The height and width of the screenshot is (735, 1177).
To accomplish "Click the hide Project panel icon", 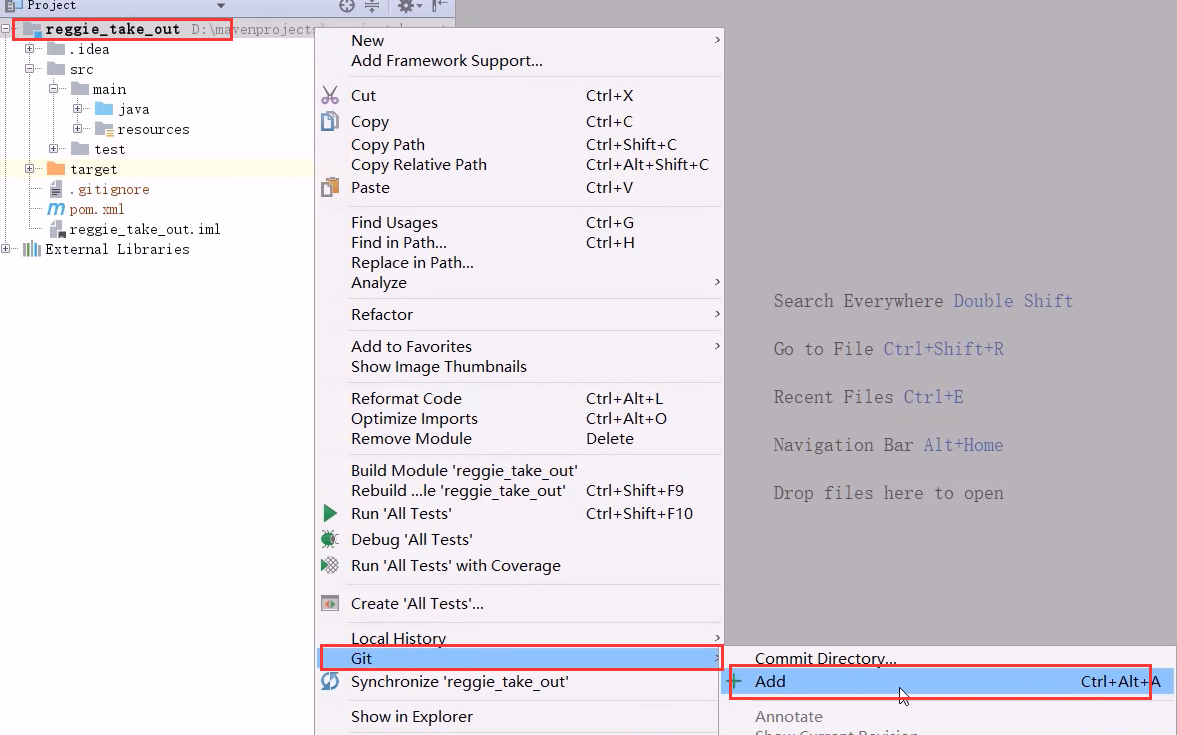I will (438, 6).
